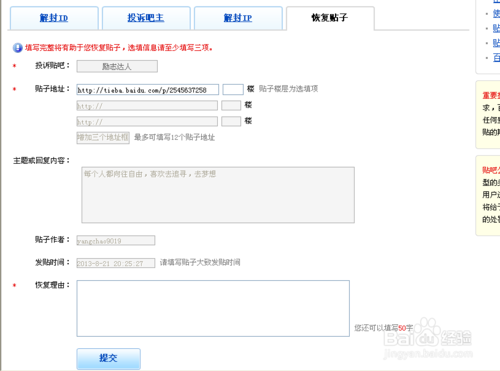Click the floor box of the third address

tap(231, 121)
